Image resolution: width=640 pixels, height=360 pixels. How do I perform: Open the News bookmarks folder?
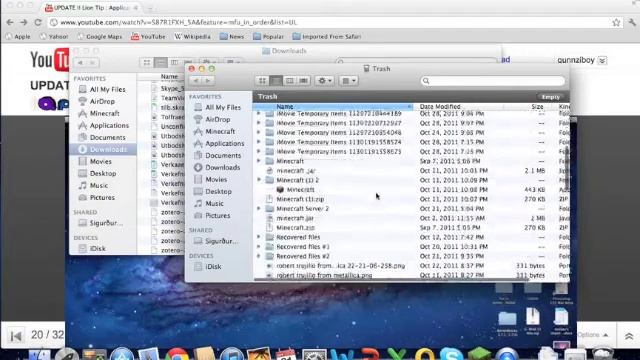coord(232,36)
